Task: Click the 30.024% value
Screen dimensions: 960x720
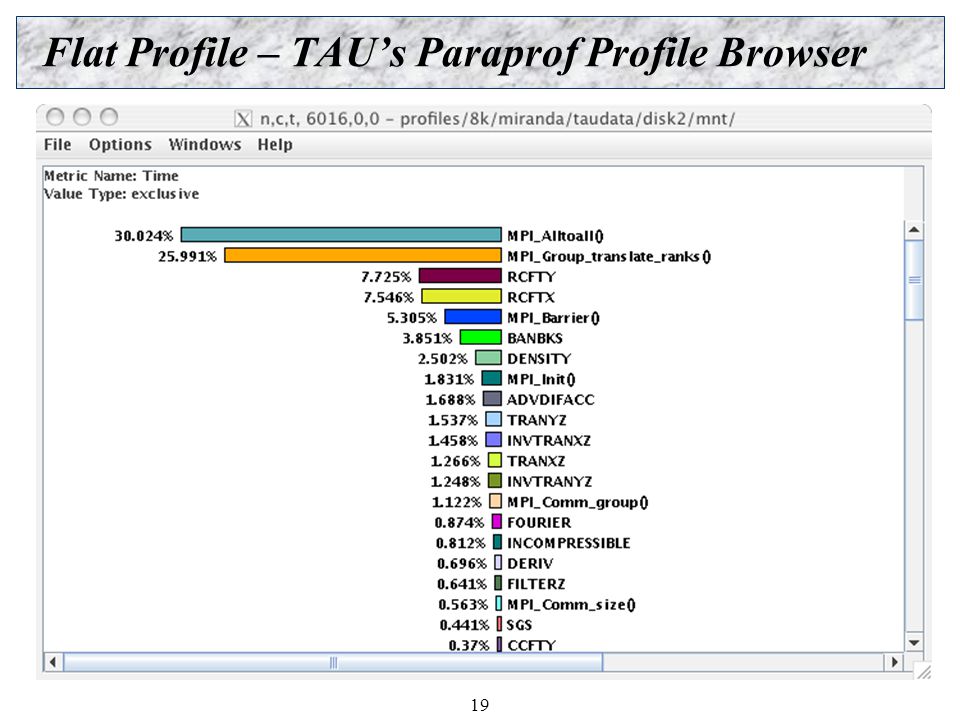Action: pos(144,236)
